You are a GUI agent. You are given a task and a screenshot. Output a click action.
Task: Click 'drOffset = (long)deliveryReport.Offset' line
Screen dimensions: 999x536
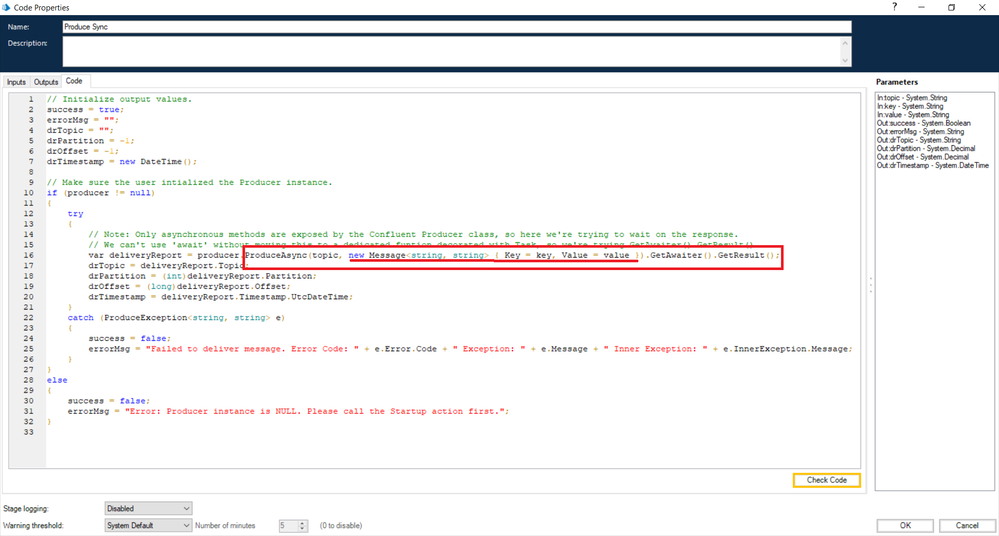189,286
